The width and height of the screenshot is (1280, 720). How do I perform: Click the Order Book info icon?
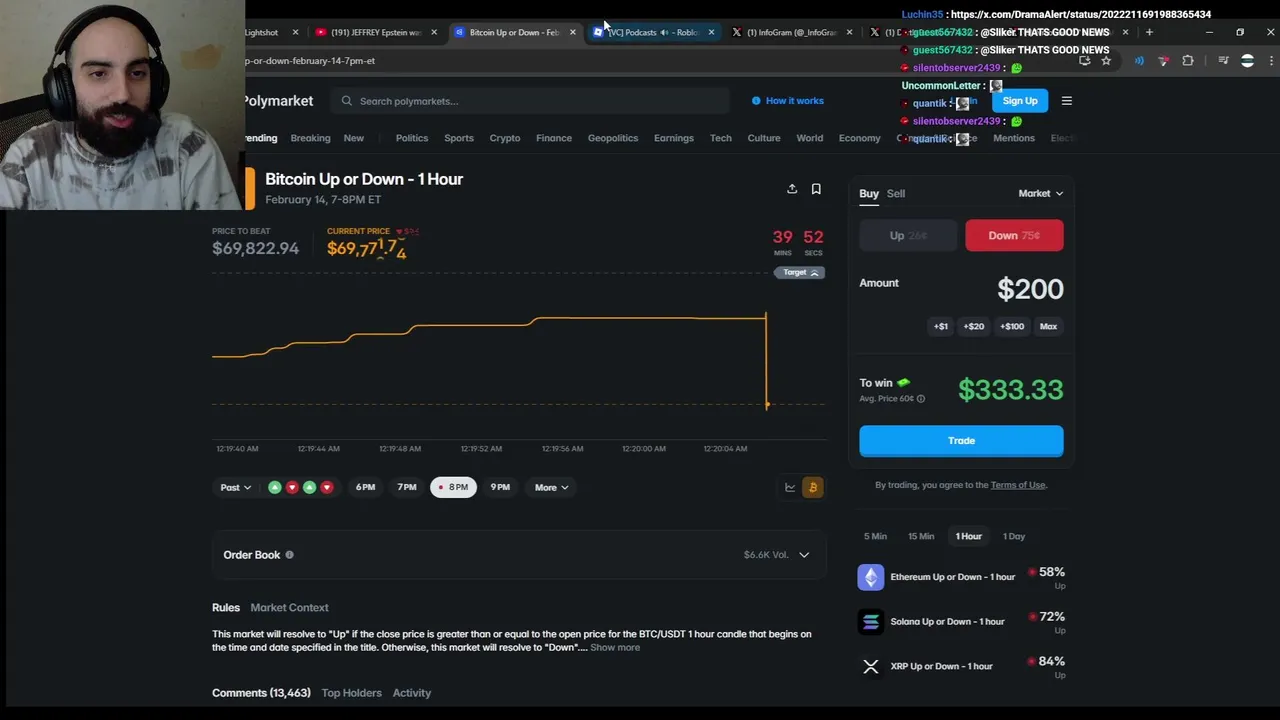(x=289, y=555)
